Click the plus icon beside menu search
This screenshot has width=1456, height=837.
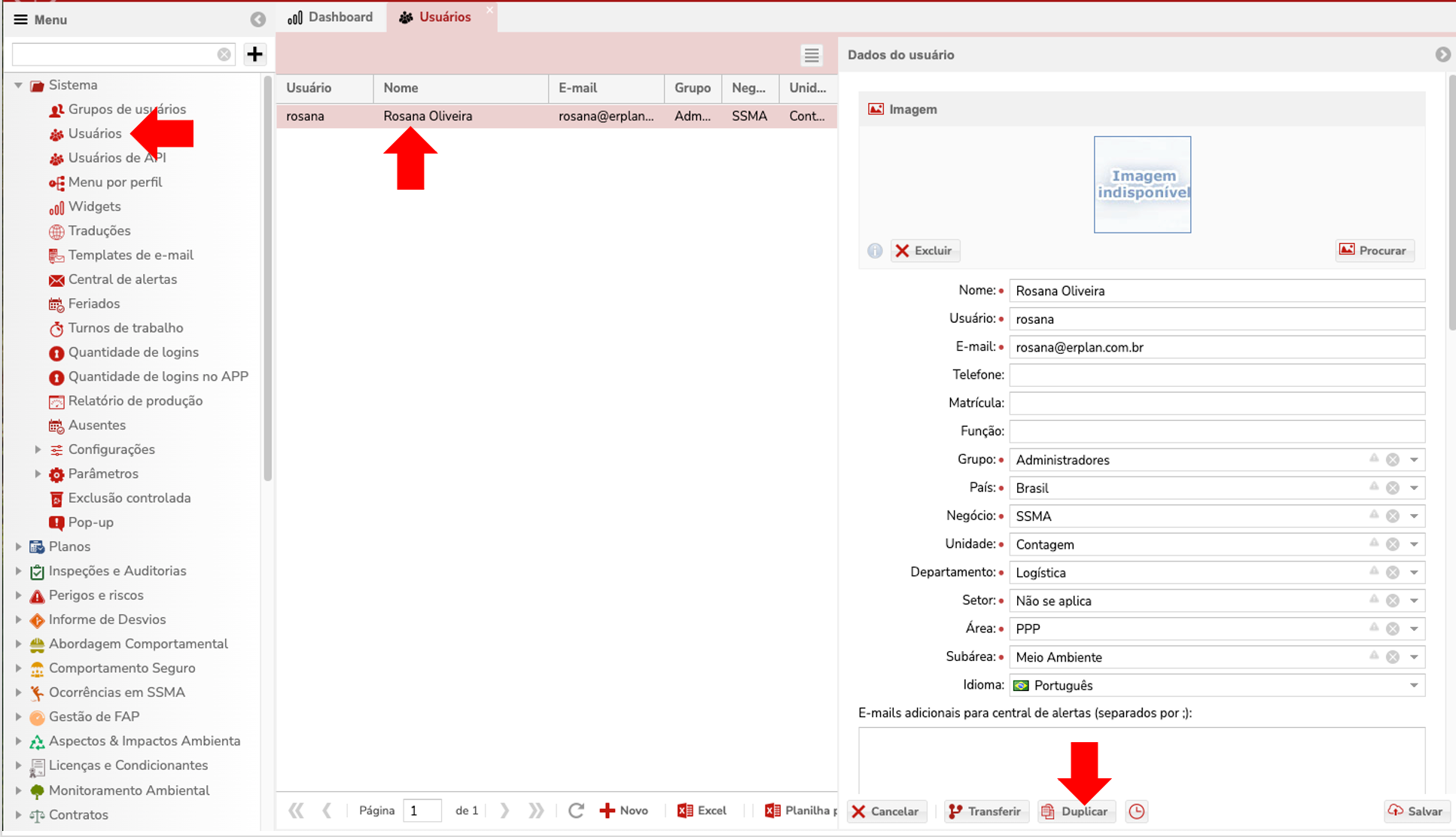pos(255,54)
